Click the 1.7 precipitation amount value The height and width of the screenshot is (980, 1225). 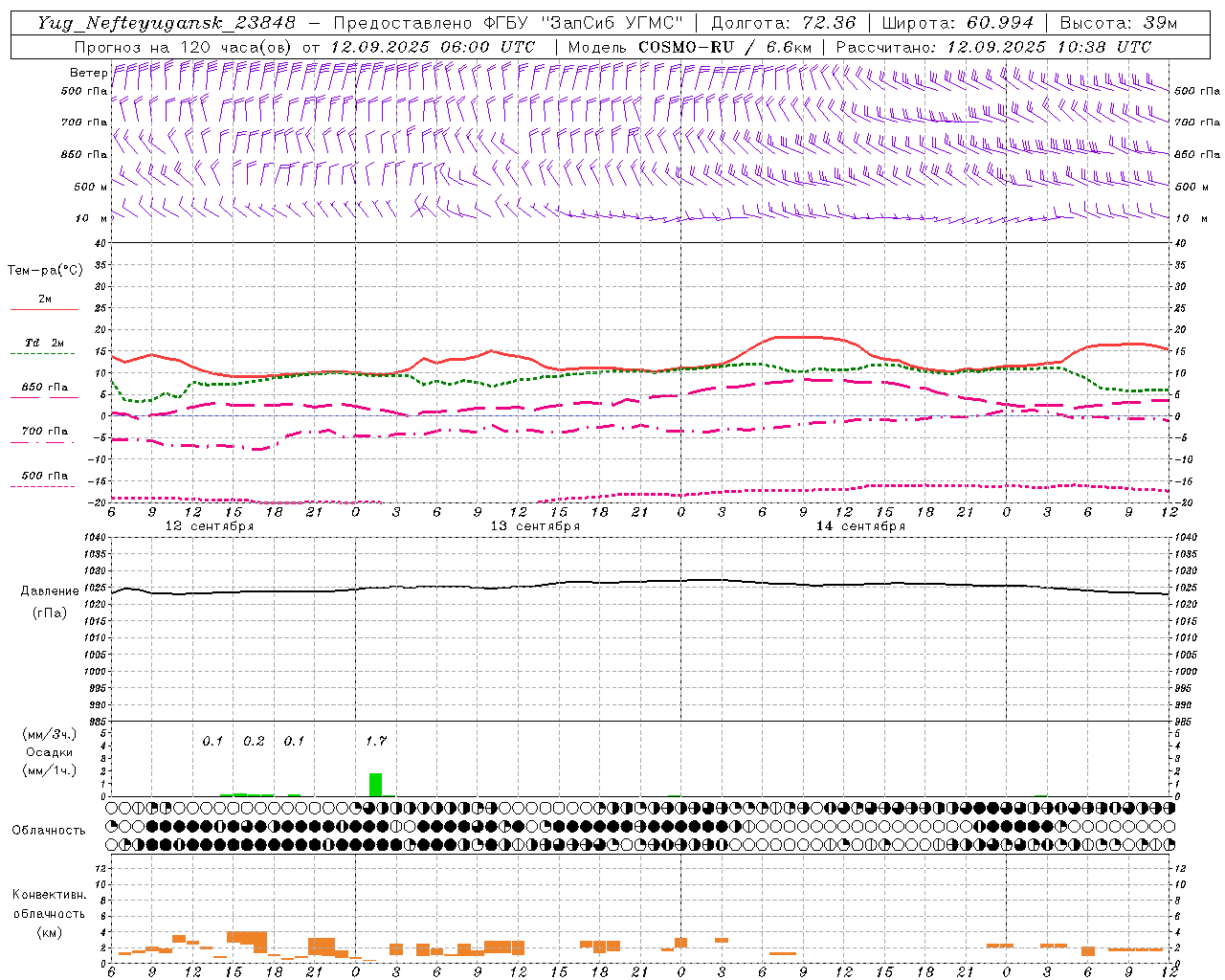tap(376, 741)
